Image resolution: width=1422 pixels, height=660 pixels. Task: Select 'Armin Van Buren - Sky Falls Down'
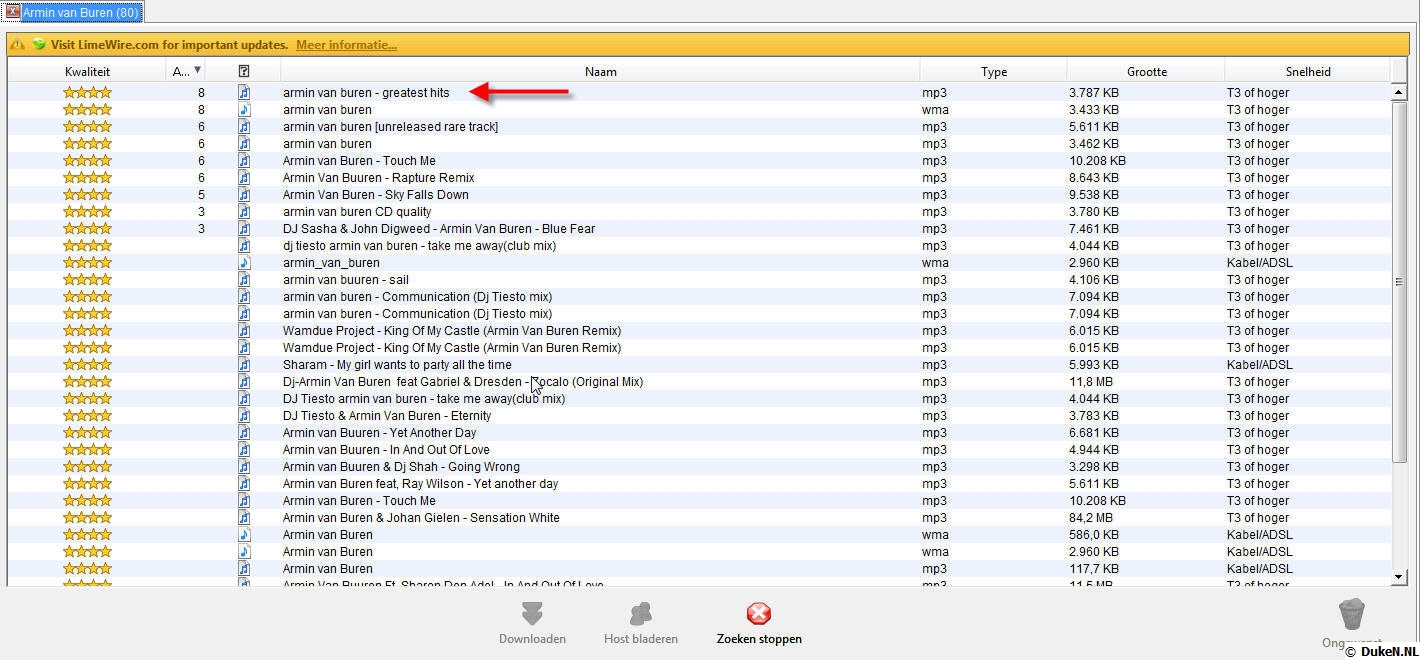pos(375,195)
